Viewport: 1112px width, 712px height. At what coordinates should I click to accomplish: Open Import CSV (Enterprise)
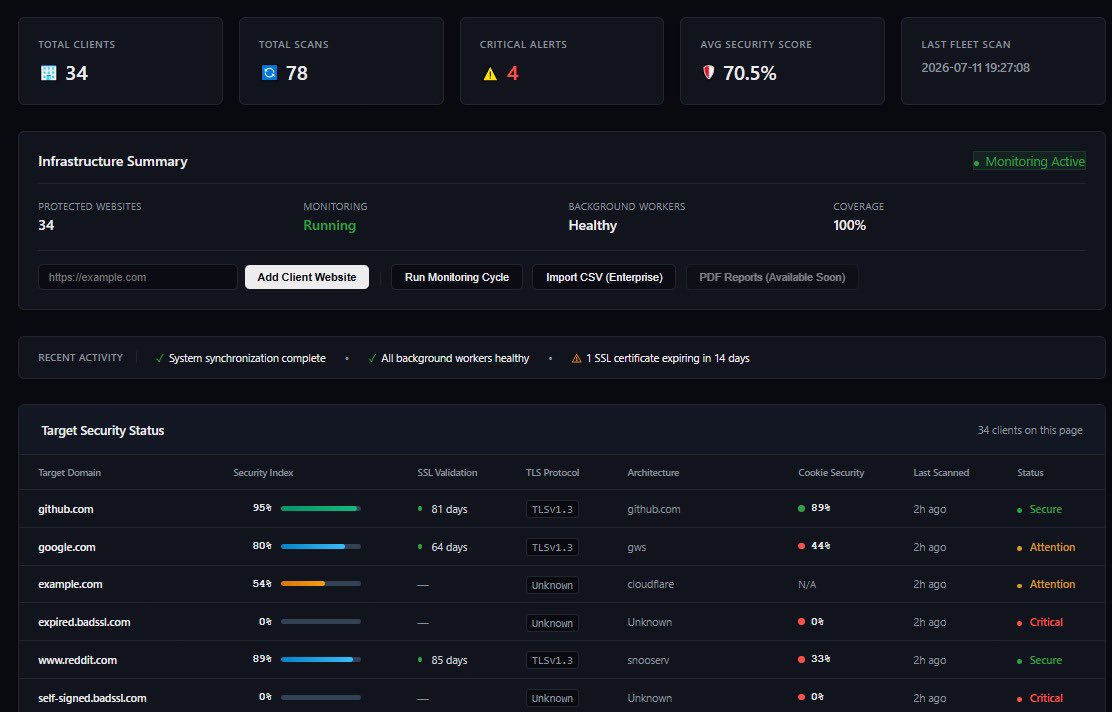point(604,277)
